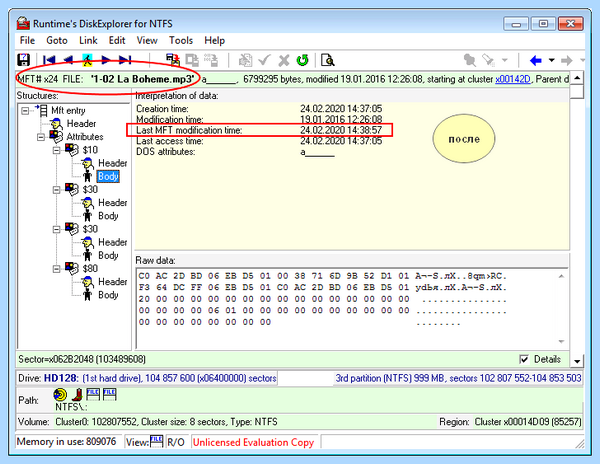Click the grayed flashlight icon
The height and width of the screenshot is (464, 600).
[x=488, y=60]
